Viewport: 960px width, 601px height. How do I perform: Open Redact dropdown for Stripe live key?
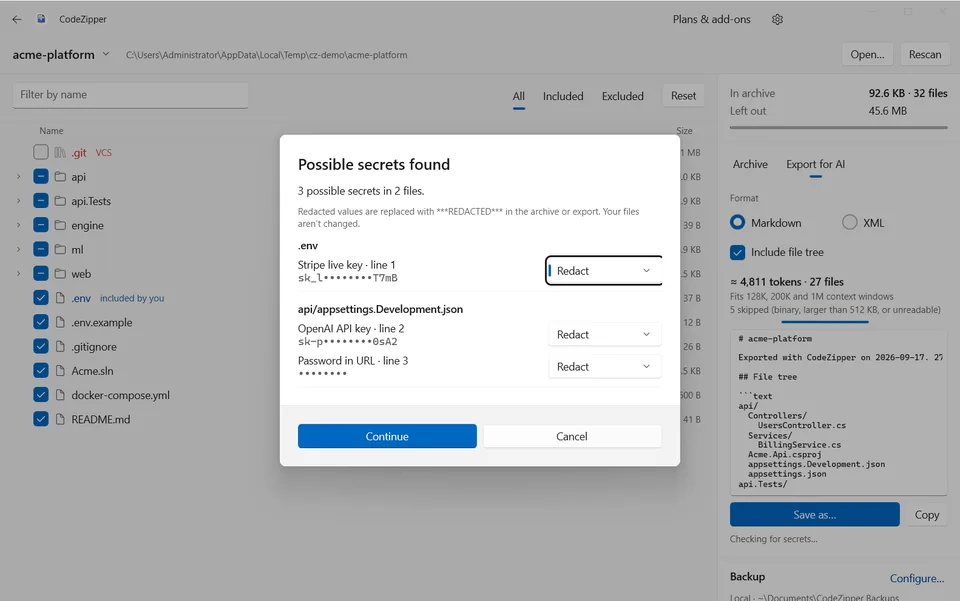pos(604,271)
